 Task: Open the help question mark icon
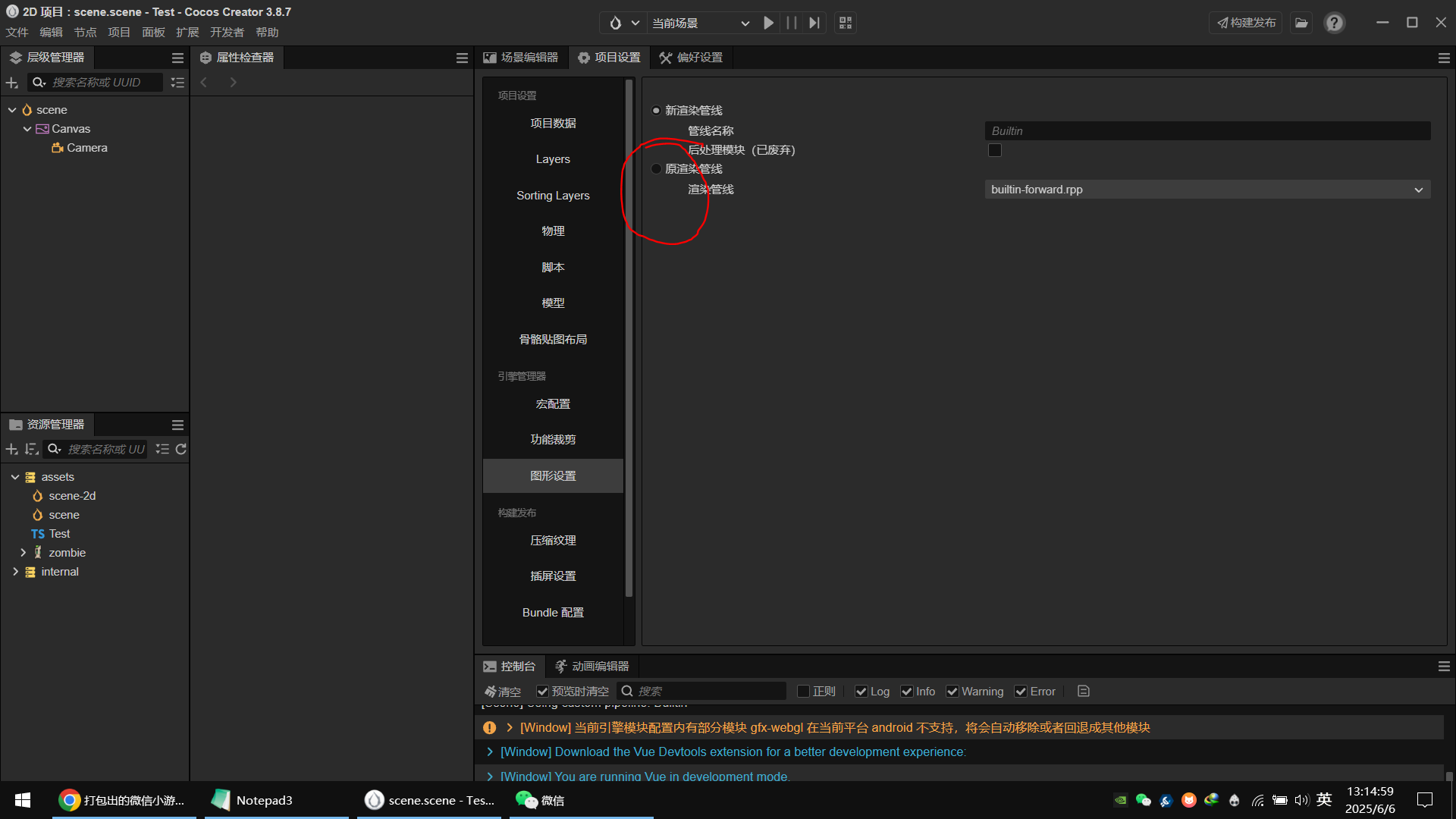point(1334,23)
